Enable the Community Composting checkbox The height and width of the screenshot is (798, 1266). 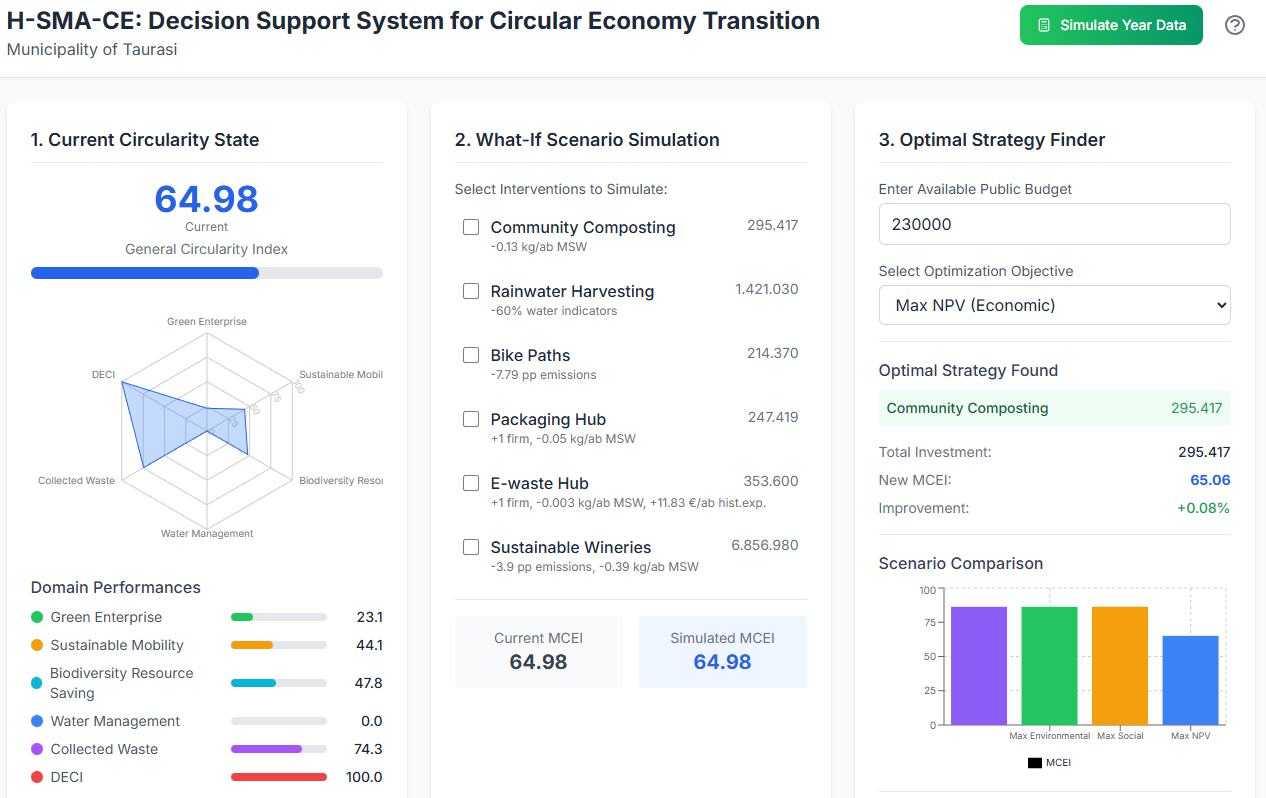tap(471, 227)
